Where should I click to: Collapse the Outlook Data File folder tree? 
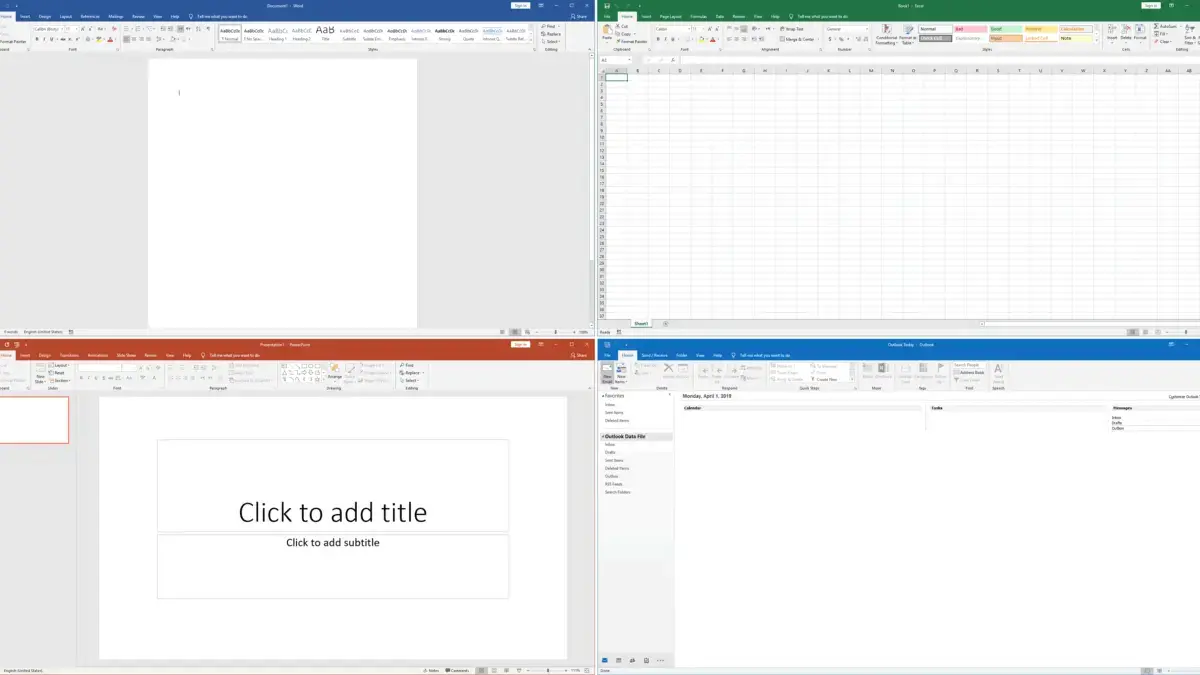tap(603, 437)
